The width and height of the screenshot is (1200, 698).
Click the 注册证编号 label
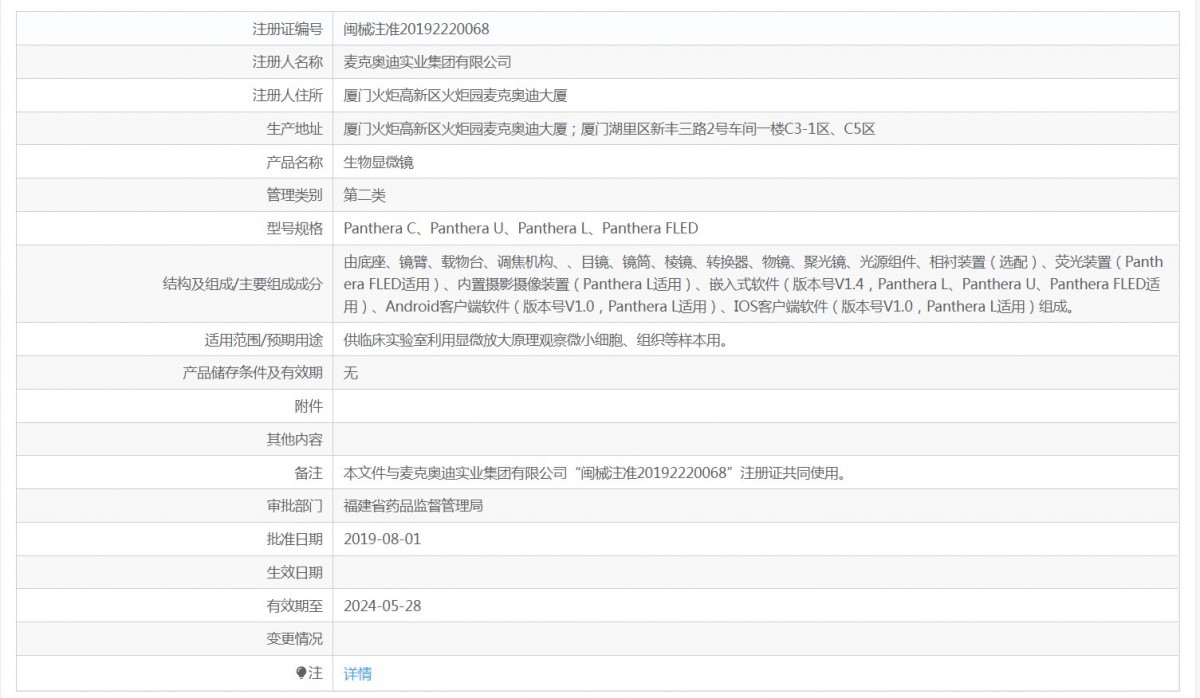(x=287, y=29)
